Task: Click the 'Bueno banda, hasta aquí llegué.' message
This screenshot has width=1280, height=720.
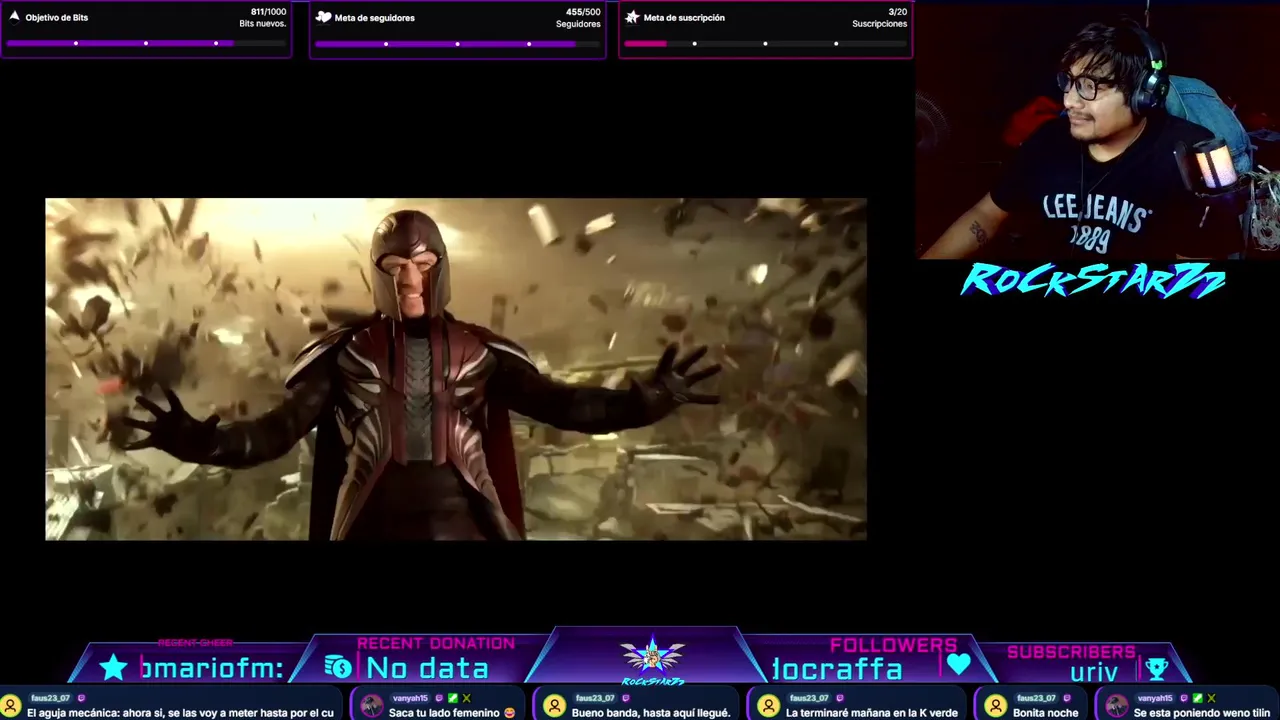Action: 651,713
